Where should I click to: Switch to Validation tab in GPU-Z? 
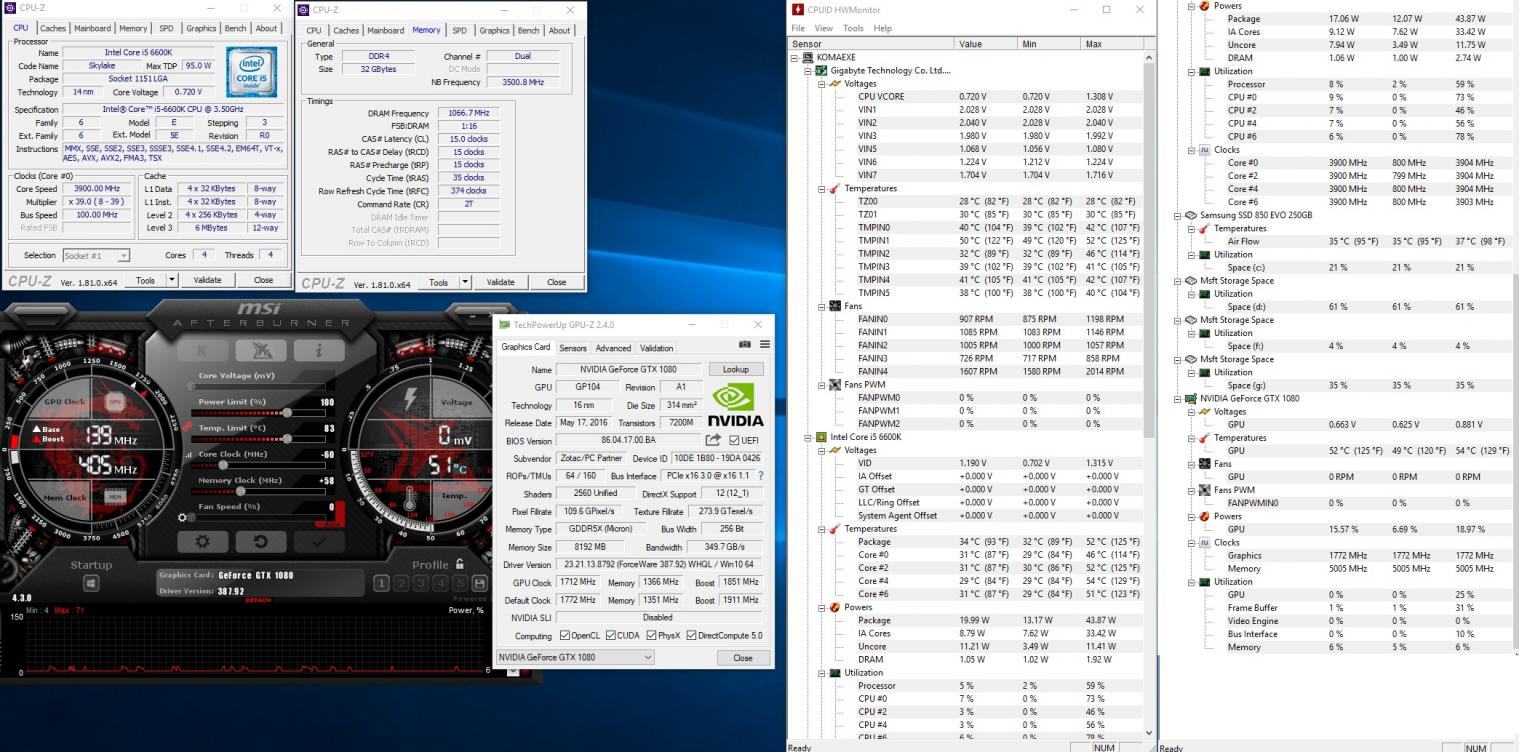656,348
